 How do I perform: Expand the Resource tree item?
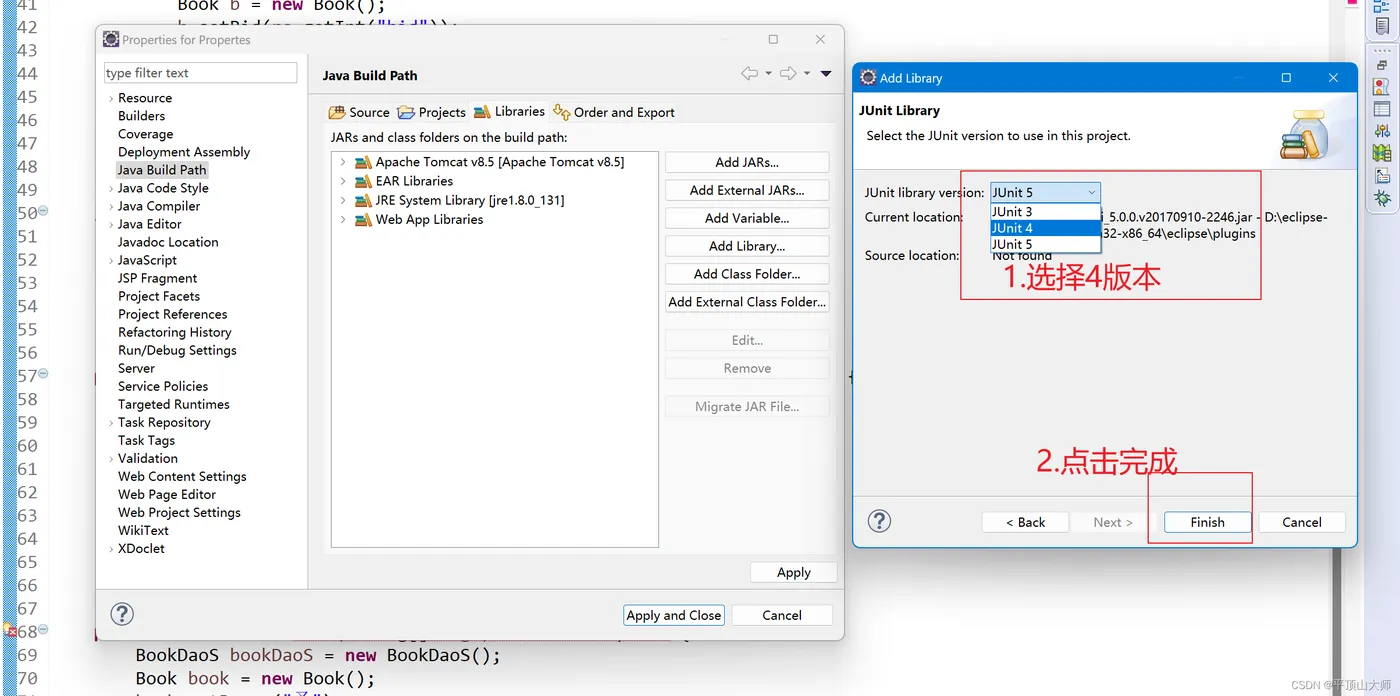point(111,98)
